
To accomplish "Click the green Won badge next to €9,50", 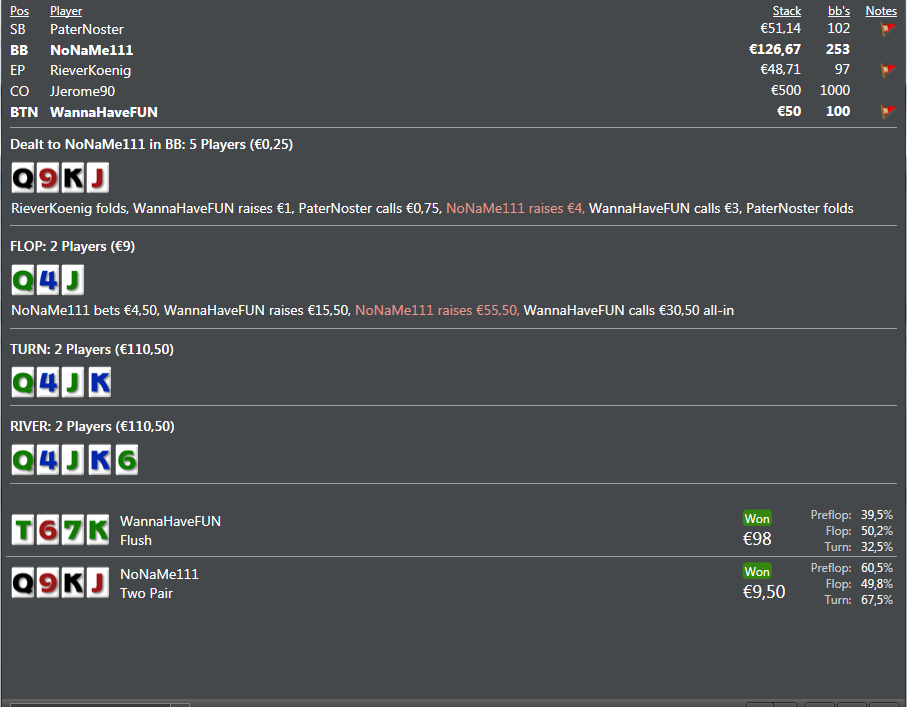I will (x=757, y=572).
